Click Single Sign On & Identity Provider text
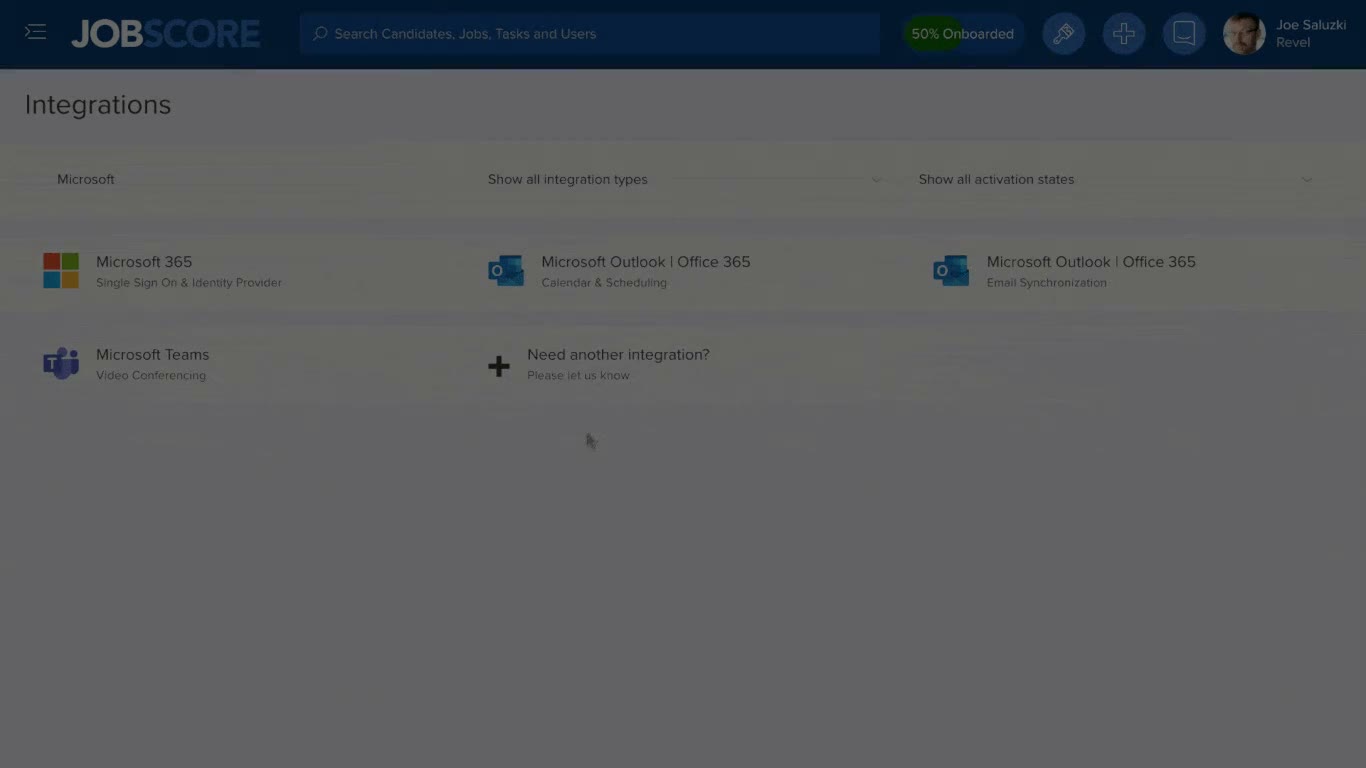The width and height of the screenshot is (1366, 768). (x=189, y=283)
